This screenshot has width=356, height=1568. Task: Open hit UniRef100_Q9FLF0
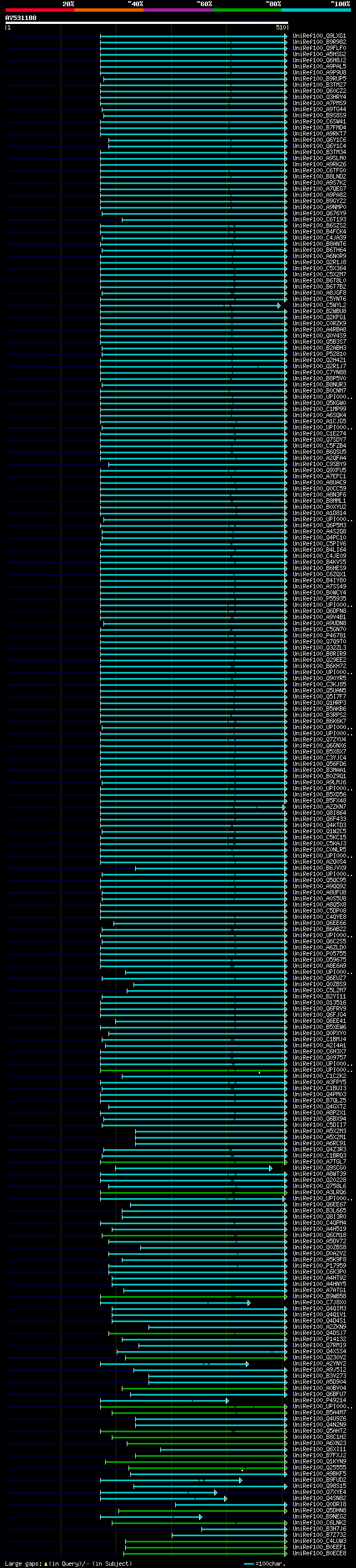click(319, 48)
